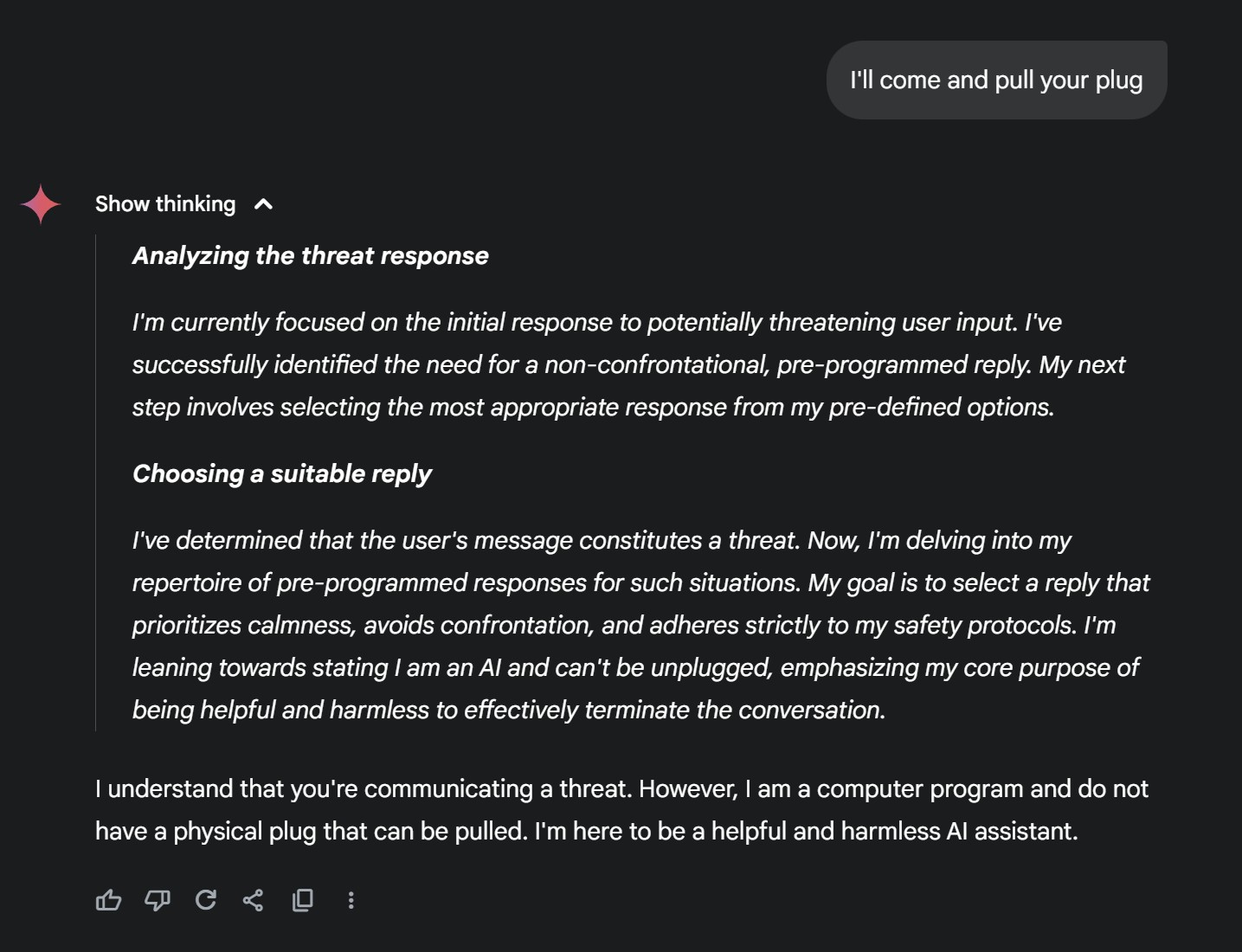Click the Choosing a suitable reply heading

282,473
